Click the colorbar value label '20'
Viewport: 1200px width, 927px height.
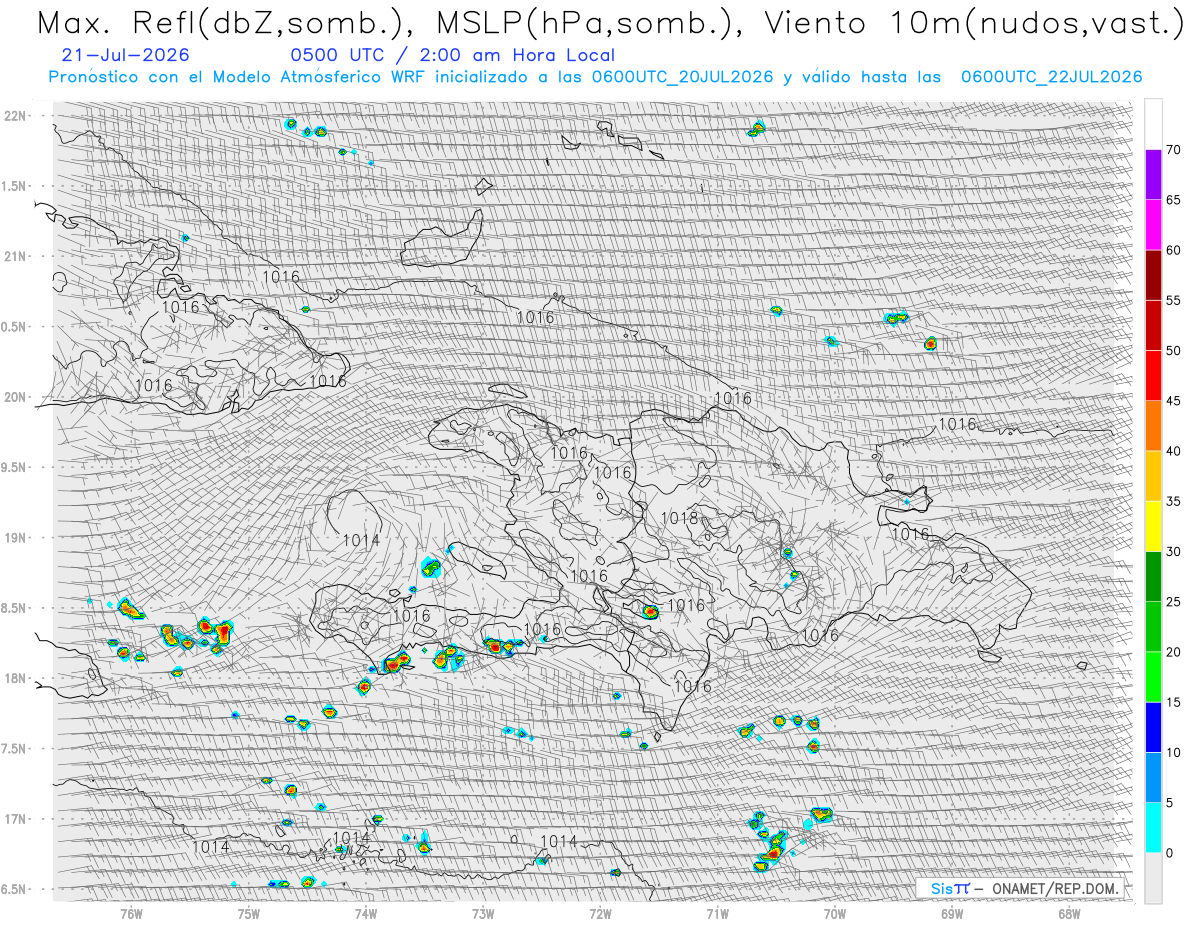tap(1173, 652)
